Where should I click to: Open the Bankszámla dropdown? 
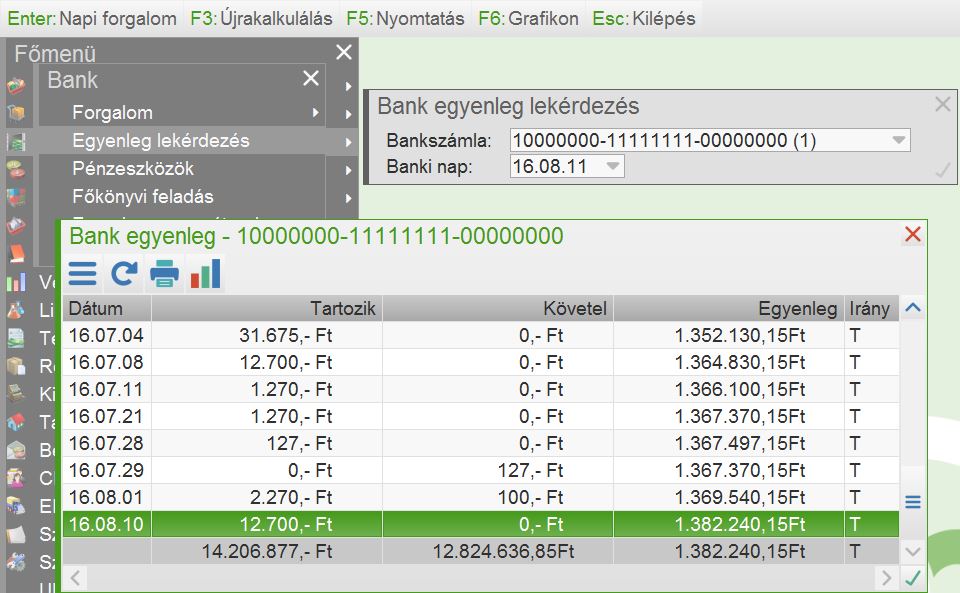(x=899, y=140)
